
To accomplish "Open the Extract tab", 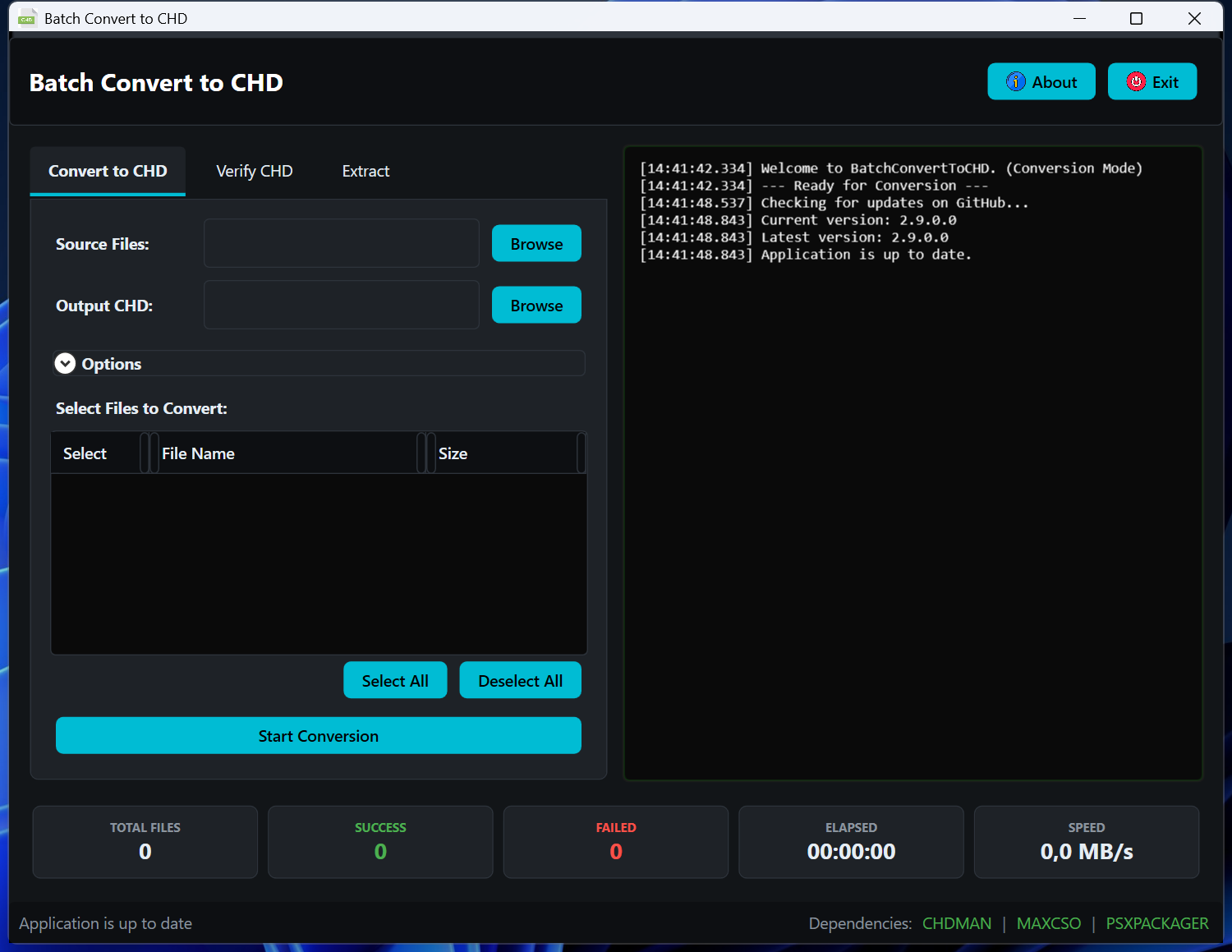I will click(365, 171).
